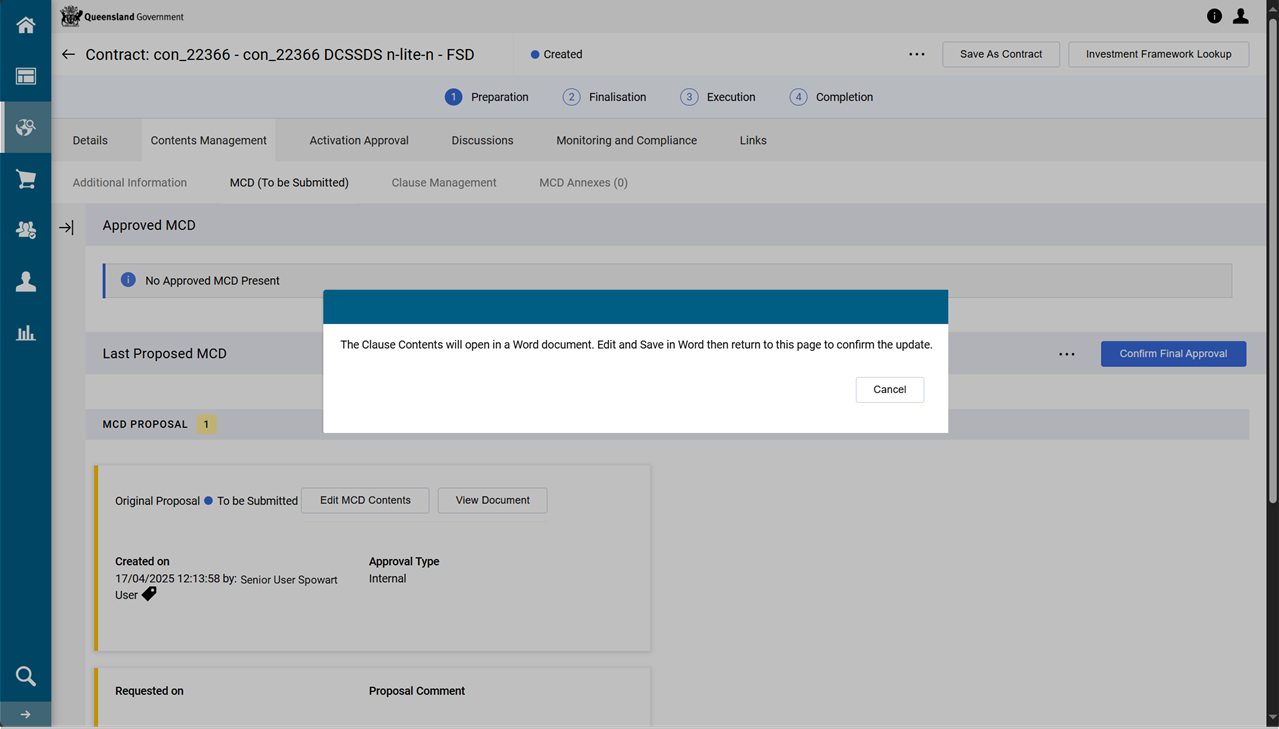Viewport: 1279px width, 729px height.
Task: Click the search magnifier icon
Action: 26,676
